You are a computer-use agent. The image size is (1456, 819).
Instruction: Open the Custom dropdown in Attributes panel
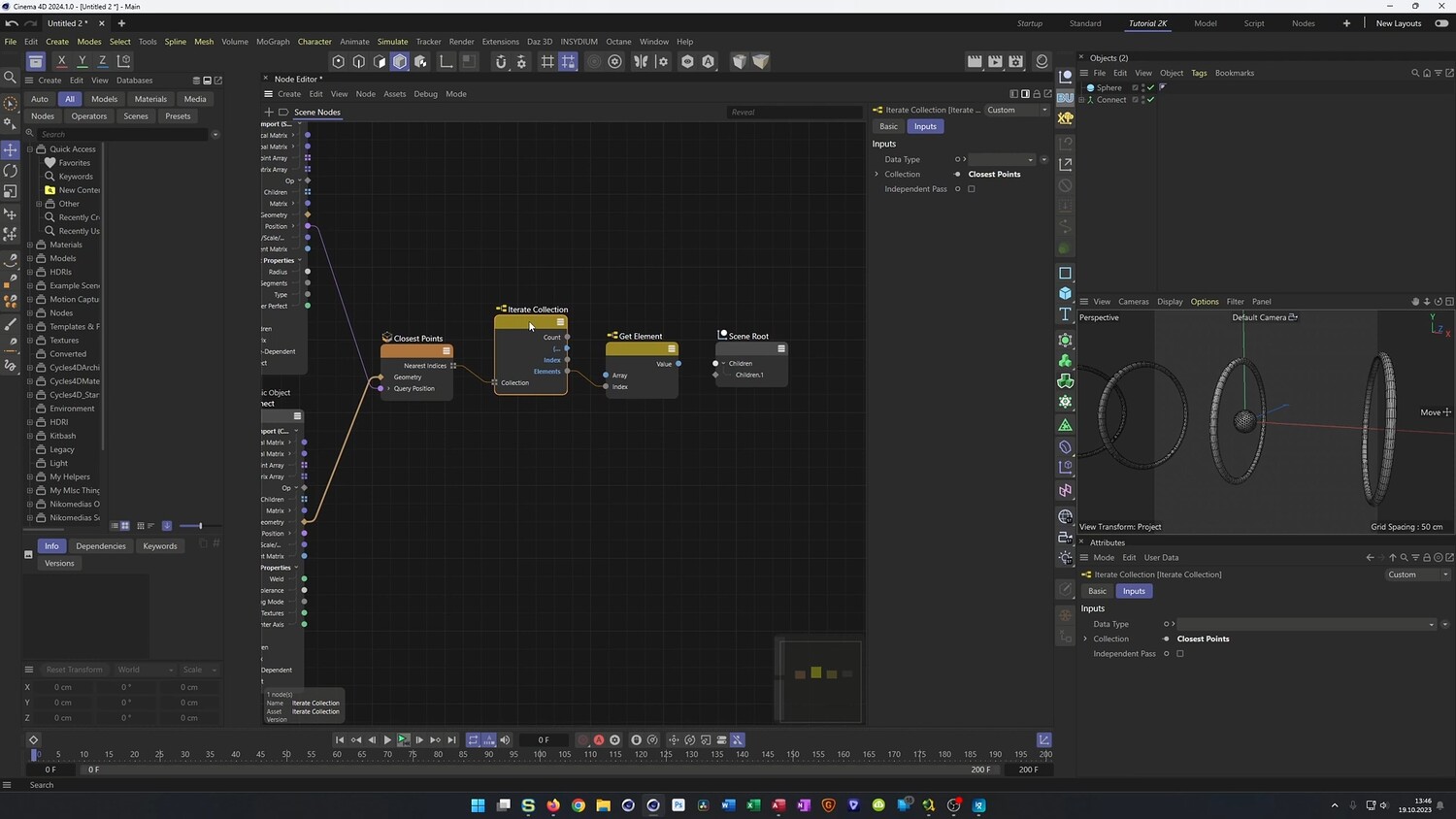[x=1418, y=574]
